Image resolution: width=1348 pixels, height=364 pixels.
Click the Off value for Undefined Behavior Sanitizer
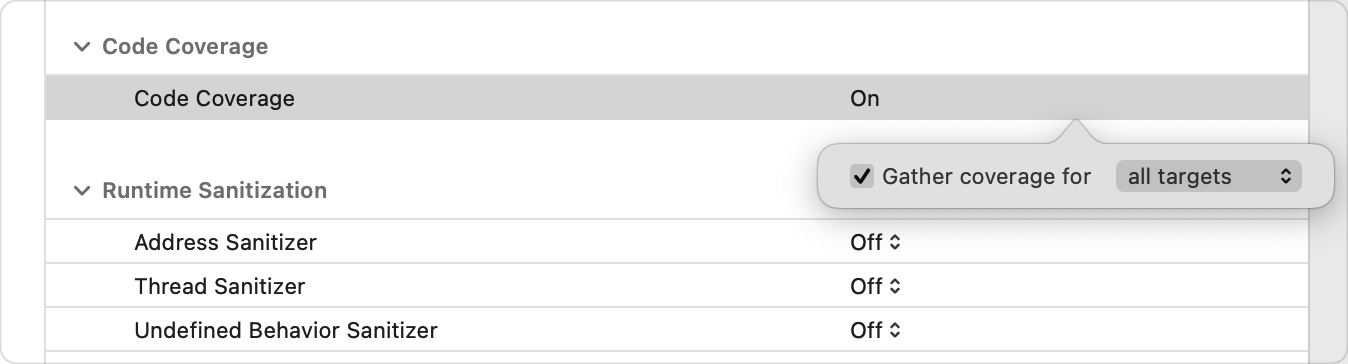(x=866, y=330)
